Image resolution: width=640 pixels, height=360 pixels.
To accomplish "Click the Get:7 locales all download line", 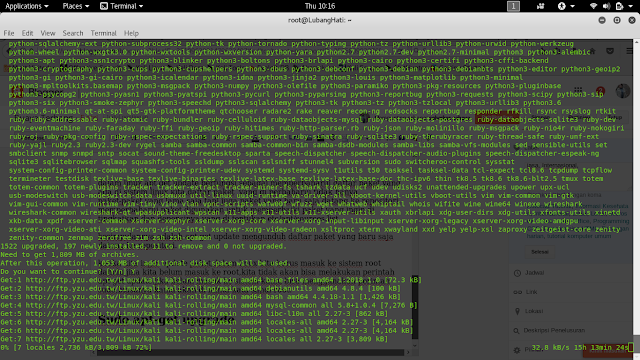I will pos(194,339).
